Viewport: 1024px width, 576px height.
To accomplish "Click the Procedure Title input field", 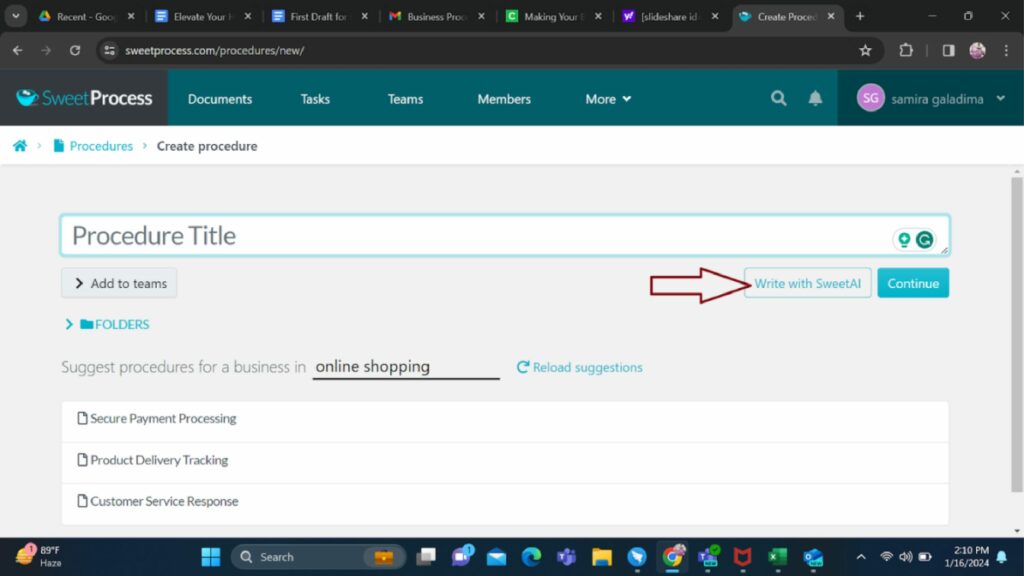I will (470, 236).
